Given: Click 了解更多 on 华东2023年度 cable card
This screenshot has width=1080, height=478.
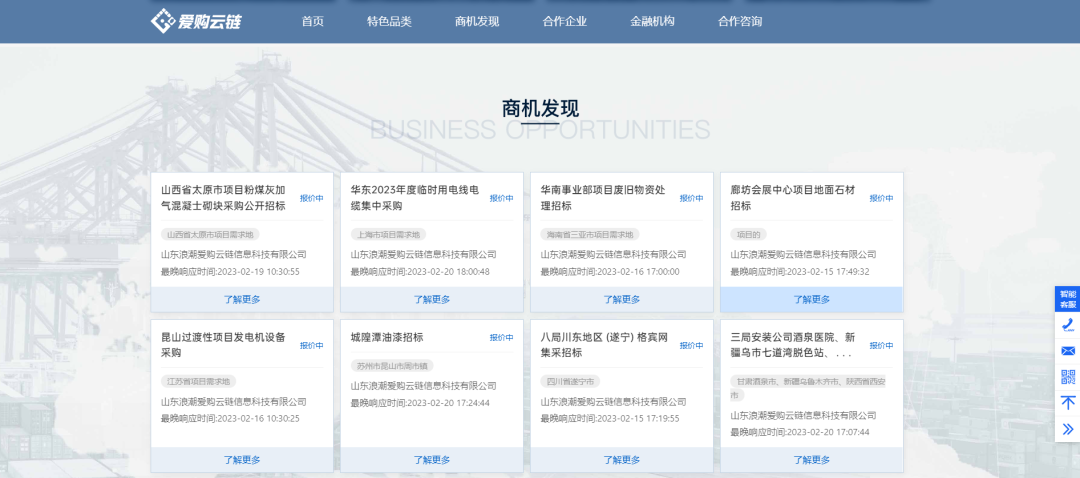Looking at the screenshot, I should [x=432, y=299].
